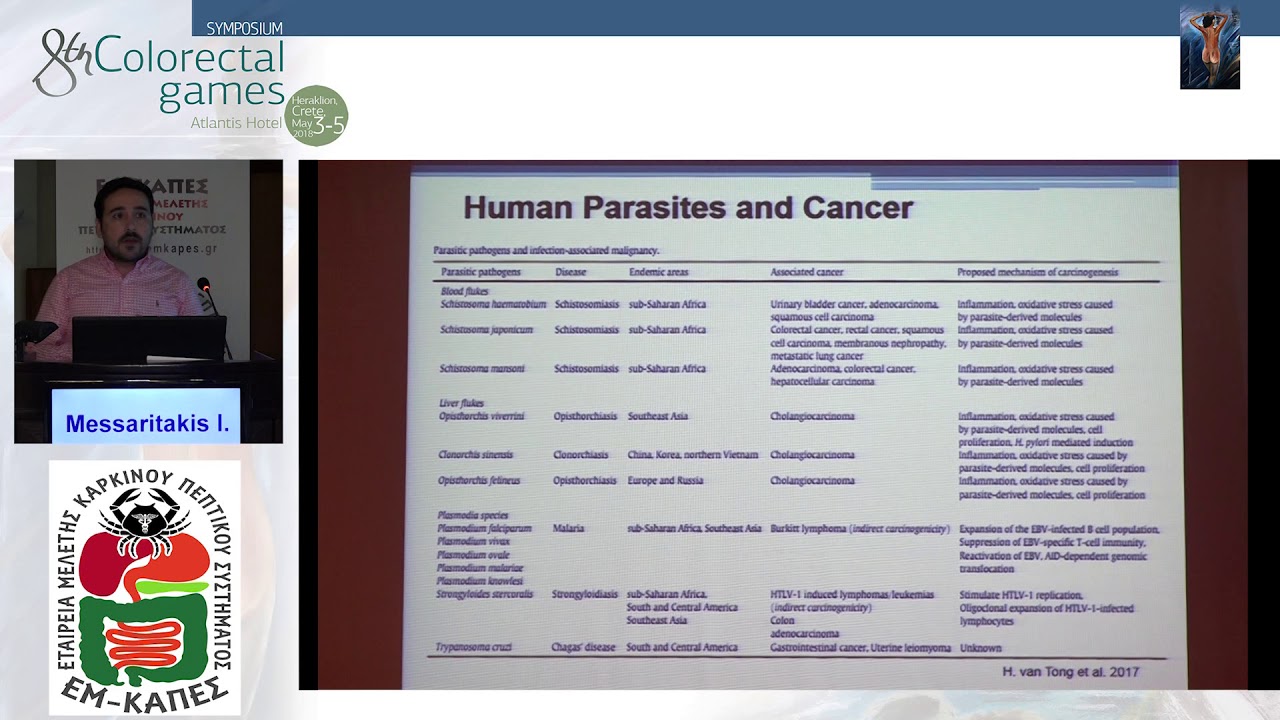1280x720 pixels.
Task: Click the 'SYMPOSIUM' header text
Action: 244,28
